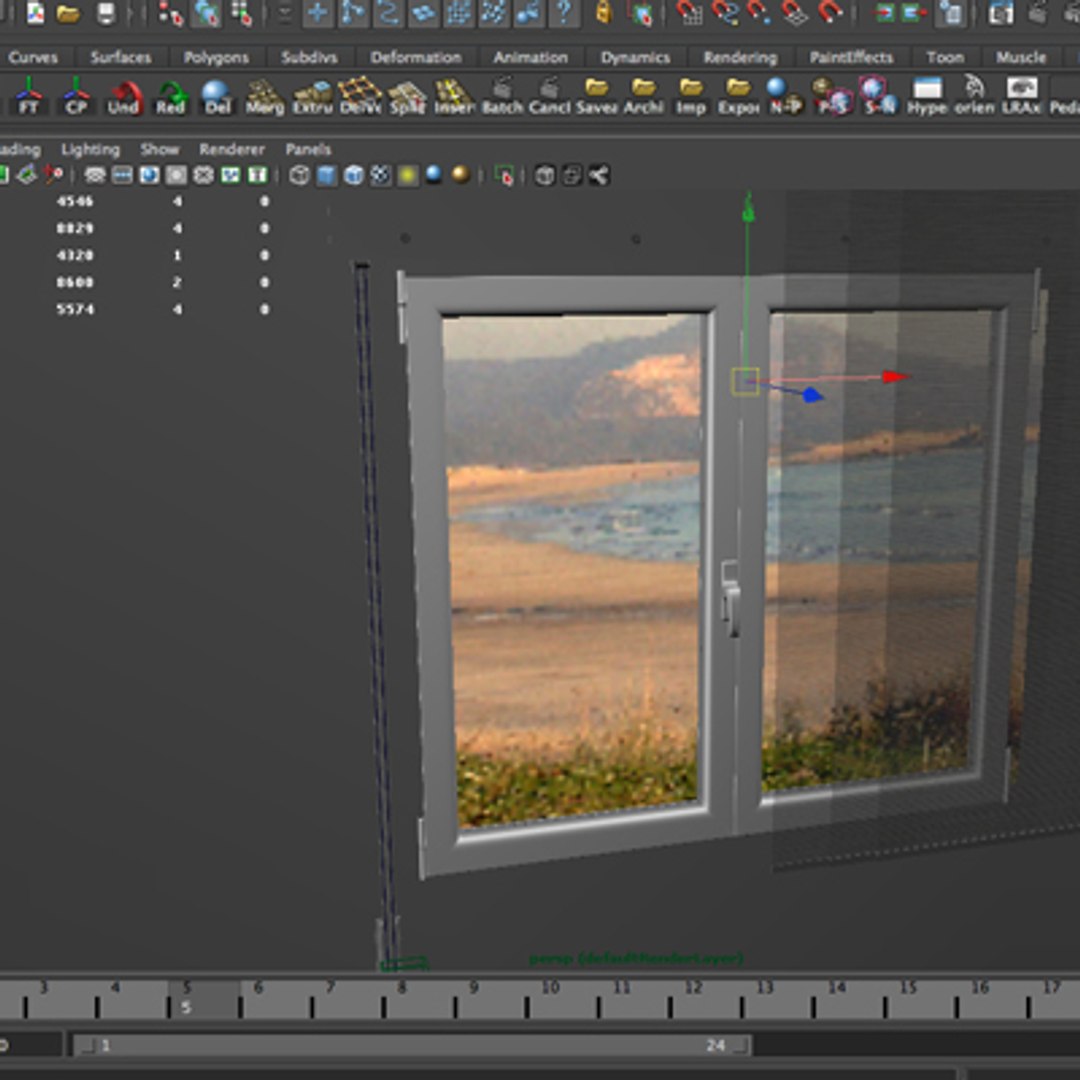Toggle the Construction History icon
1080x1080 pixels.
951,13
